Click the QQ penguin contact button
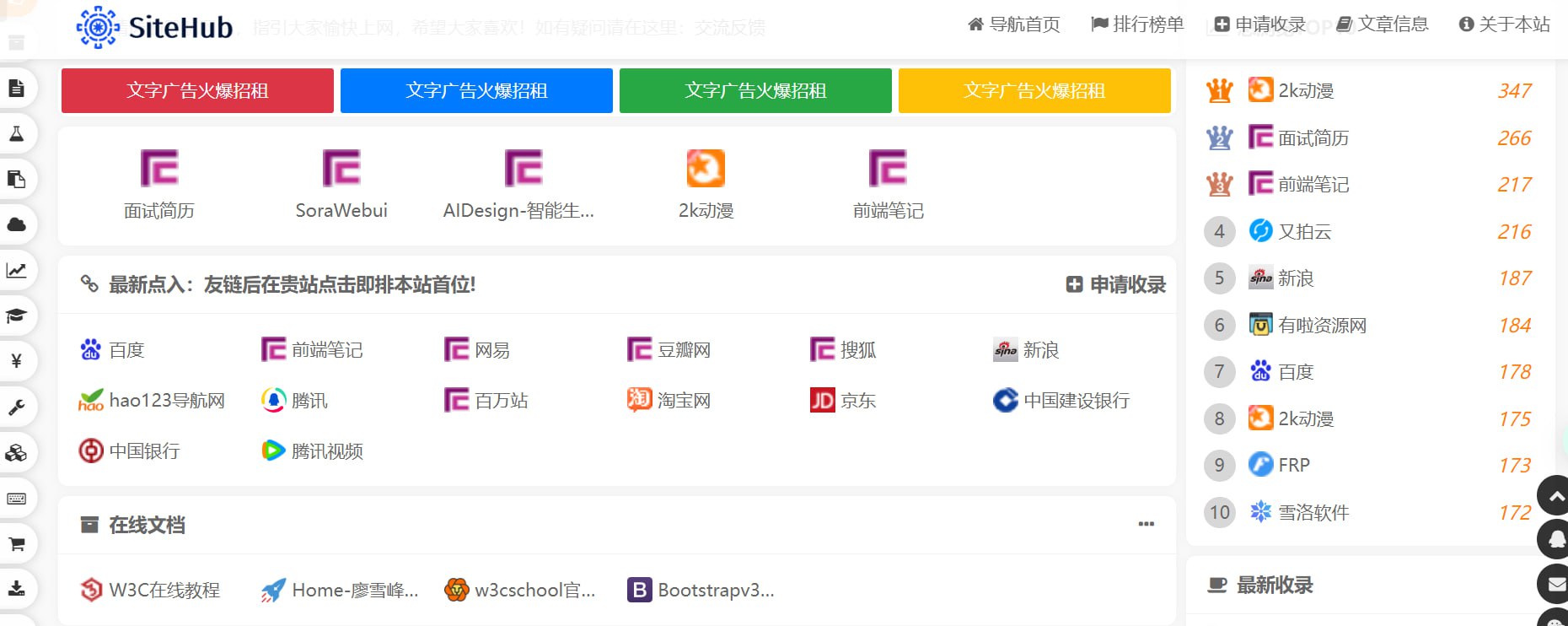The image size is (1568, 626). tap(1555, 540)
